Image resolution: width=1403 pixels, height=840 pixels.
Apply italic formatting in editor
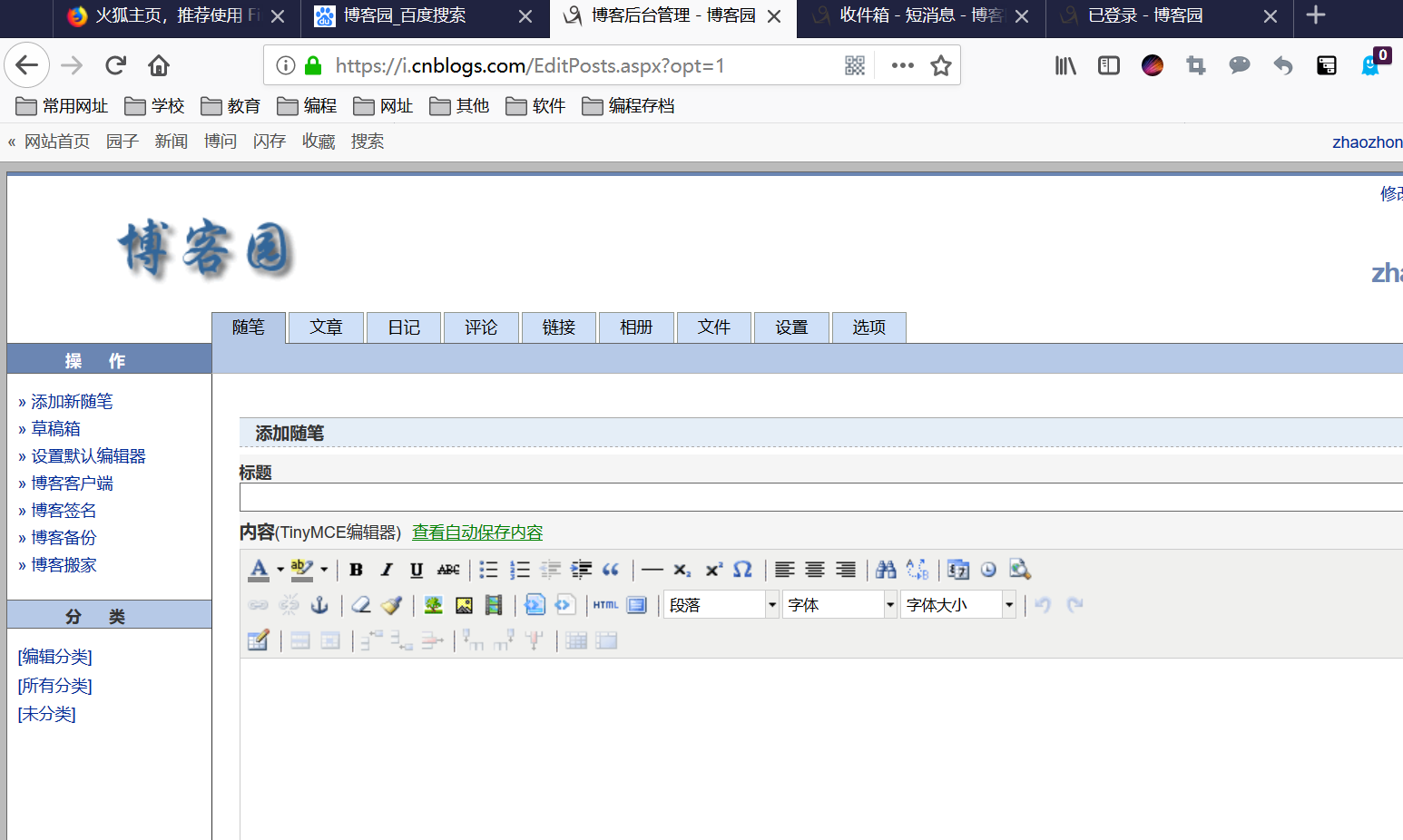click(387, 570)
